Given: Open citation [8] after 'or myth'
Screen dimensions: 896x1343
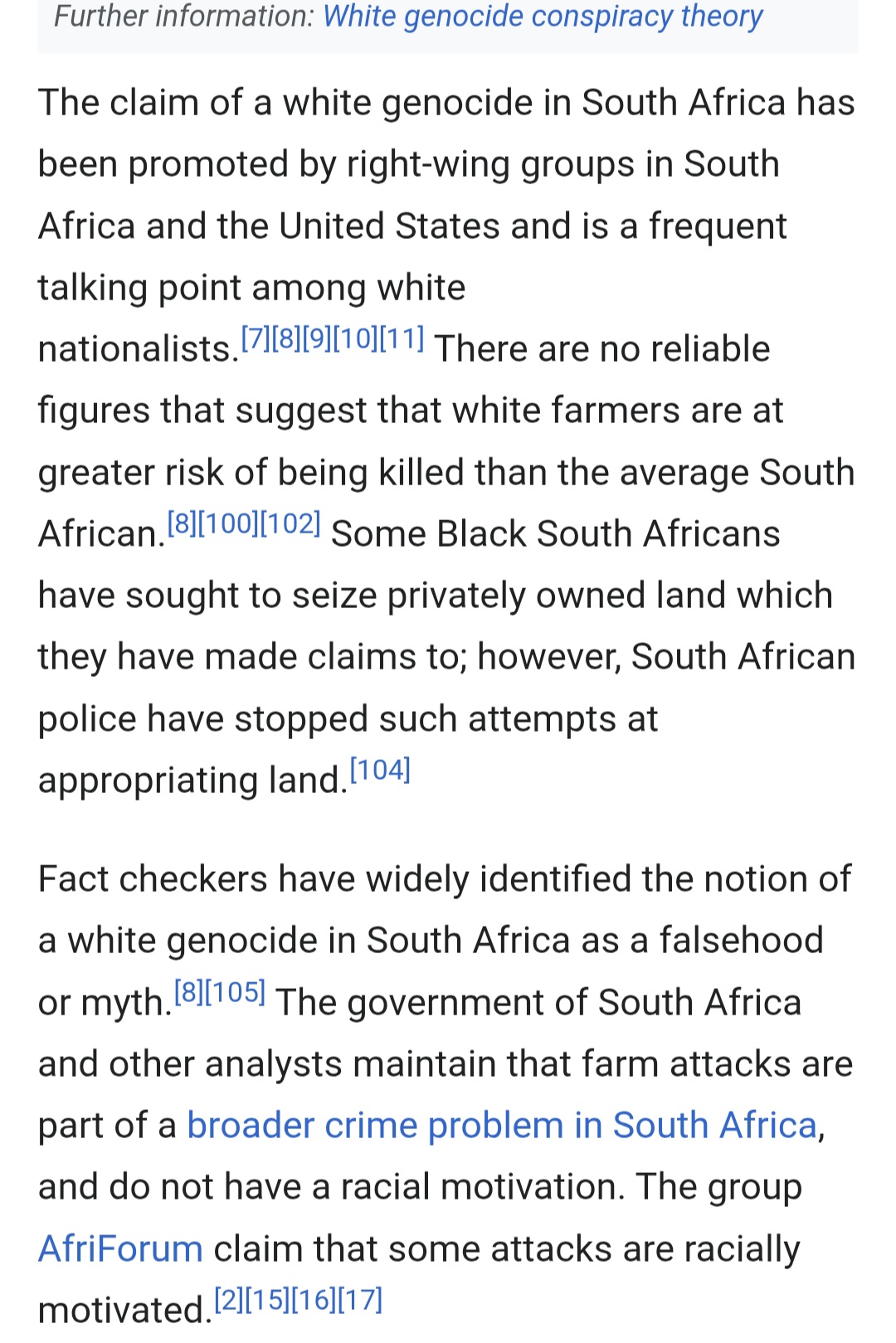Looking at the screenshot, I should click(189, 992).
